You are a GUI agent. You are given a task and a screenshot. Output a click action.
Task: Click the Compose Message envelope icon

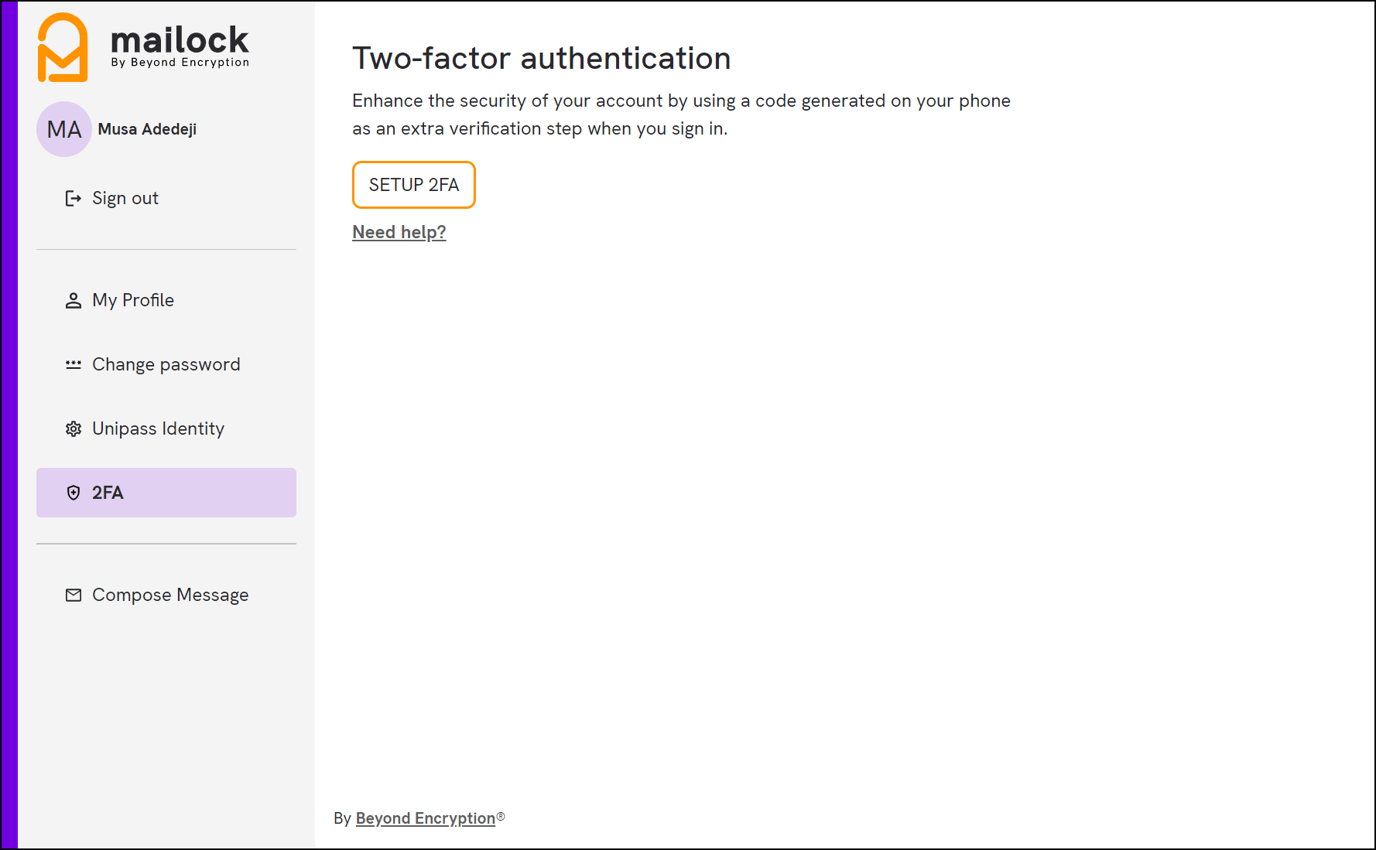[73, 594]
